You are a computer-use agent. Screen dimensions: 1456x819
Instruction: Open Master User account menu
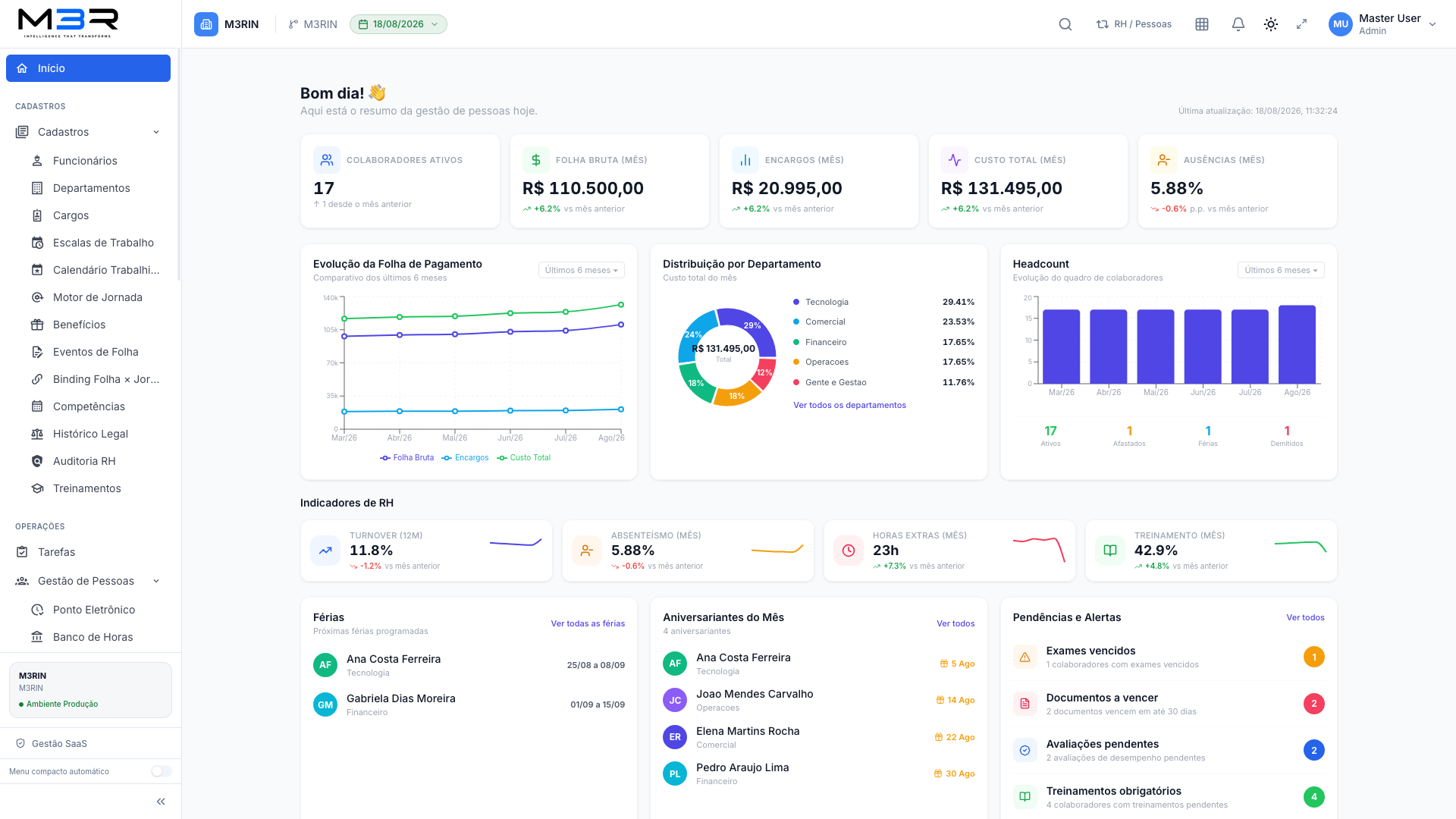click(x=1382, y=24)
